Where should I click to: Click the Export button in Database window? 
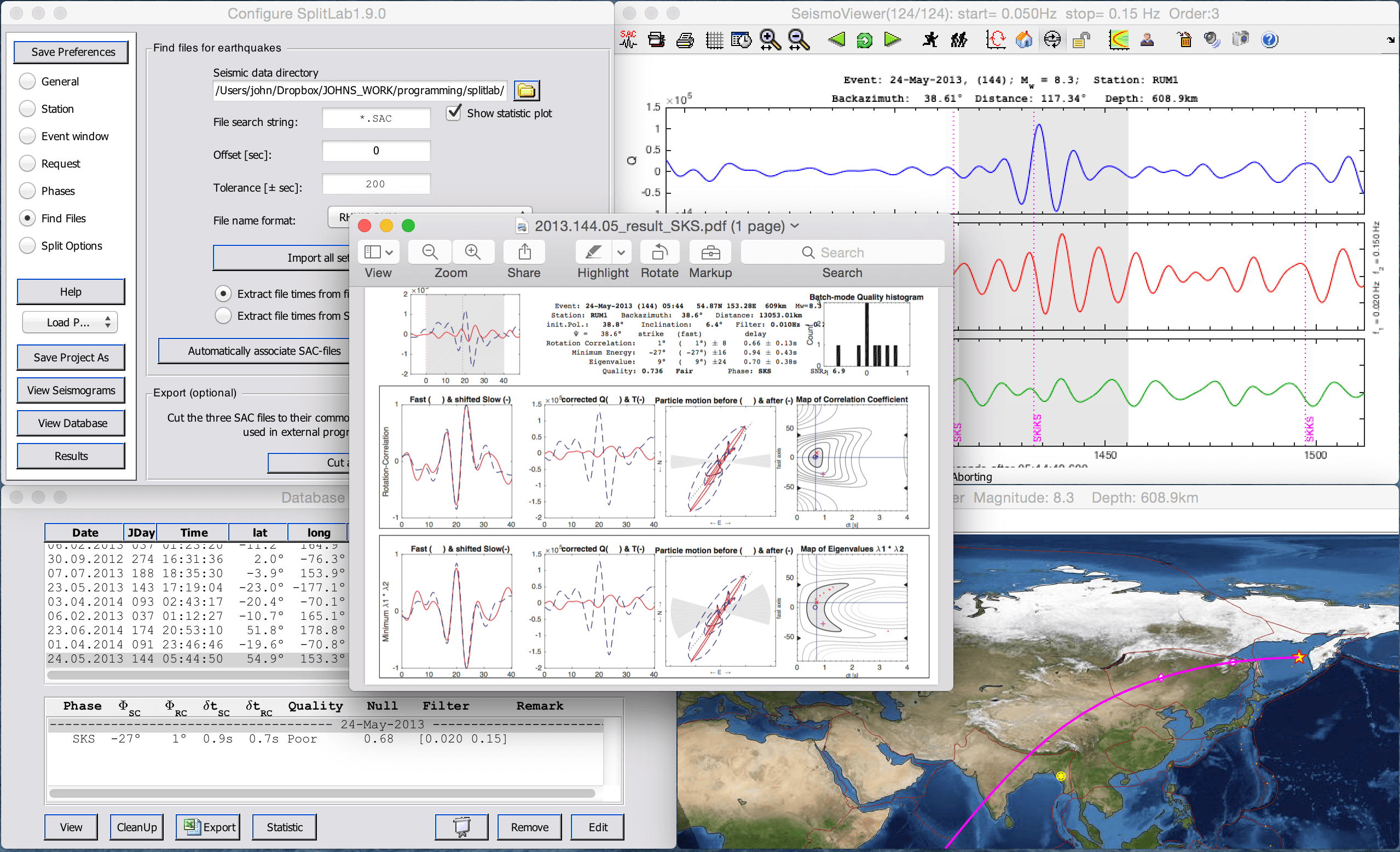point(207,827)
